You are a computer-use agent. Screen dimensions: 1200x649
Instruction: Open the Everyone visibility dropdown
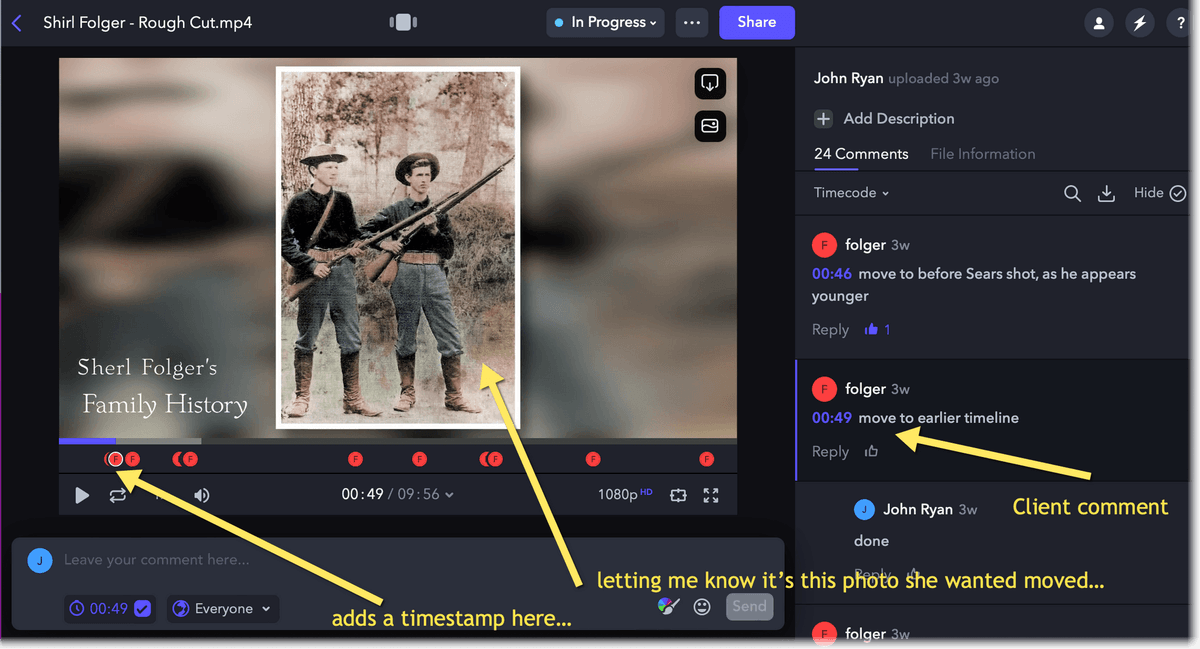tap(222, 608)
